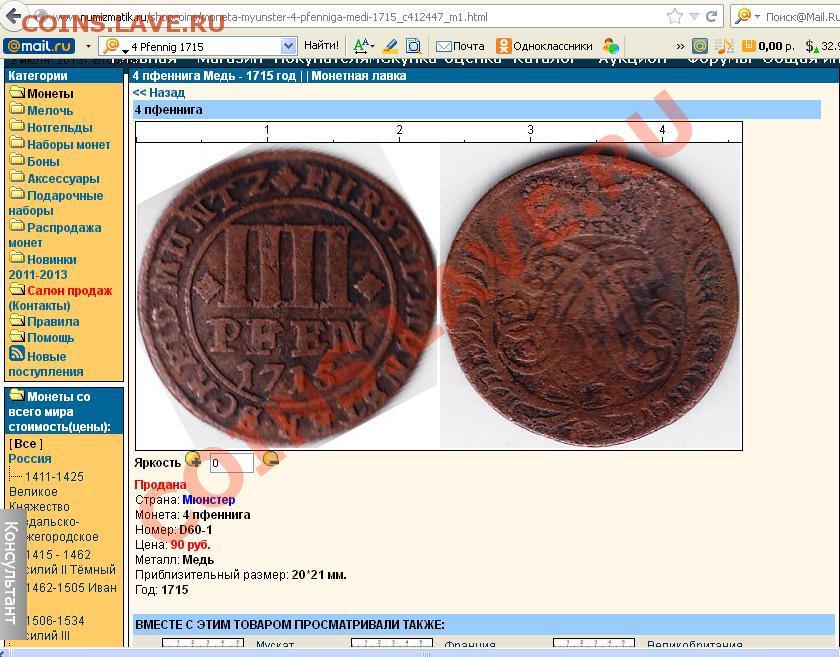Open the Магазин item in site navigation
The width and height of the screenshot is (840, 657).
[x=230, y=59]
